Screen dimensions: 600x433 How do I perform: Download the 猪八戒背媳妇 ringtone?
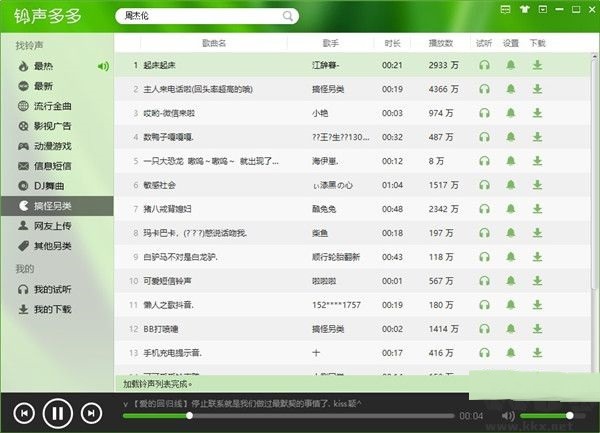pyautogui.click(x=537, y=209)
